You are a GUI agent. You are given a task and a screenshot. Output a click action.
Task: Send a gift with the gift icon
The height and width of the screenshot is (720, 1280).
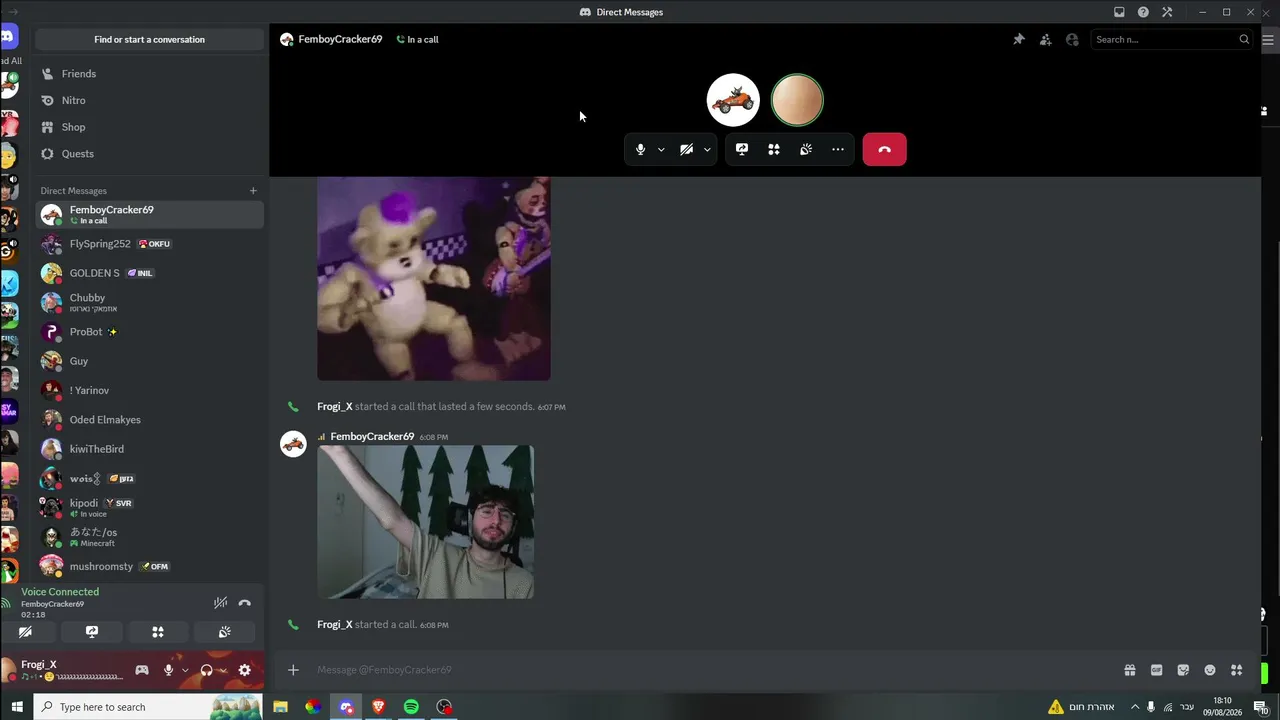click(x=1130, y=670)
